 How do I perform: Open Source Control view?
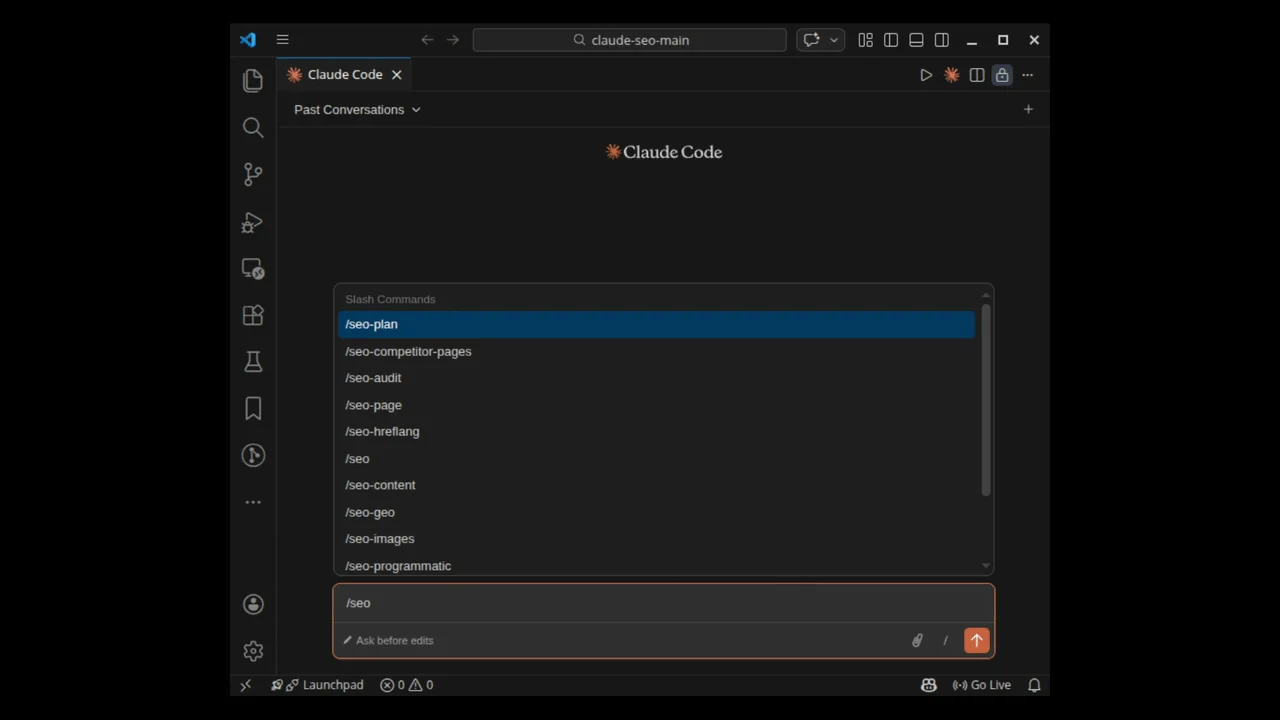tap(253, 174)
